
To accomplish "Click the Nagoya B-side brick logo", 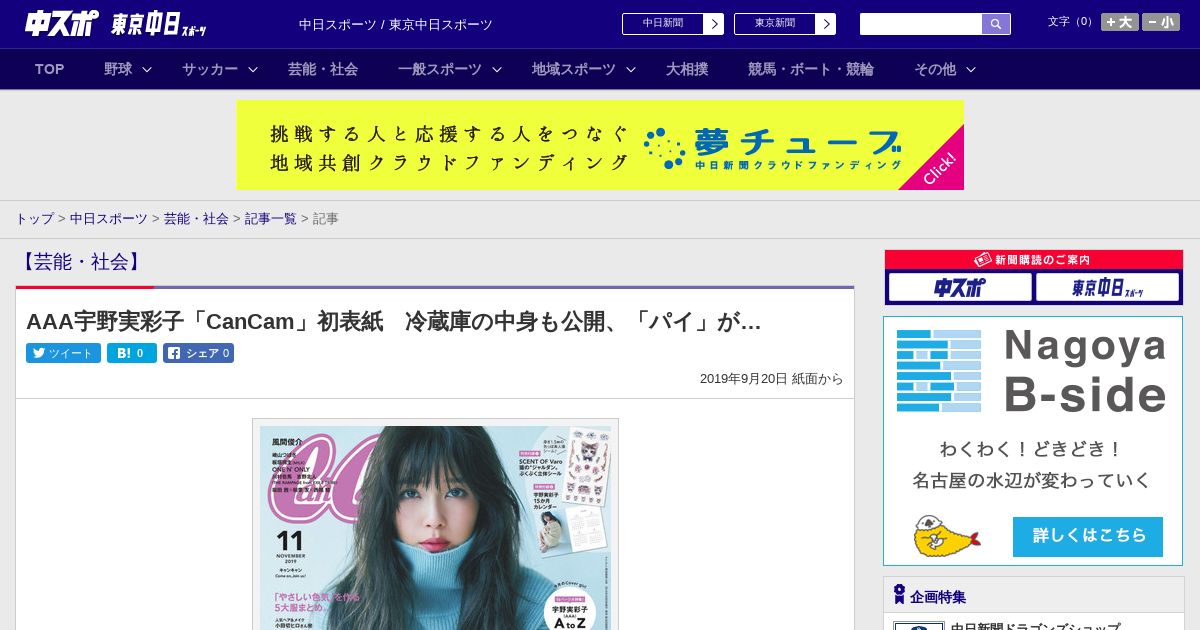I will (939, 370).
